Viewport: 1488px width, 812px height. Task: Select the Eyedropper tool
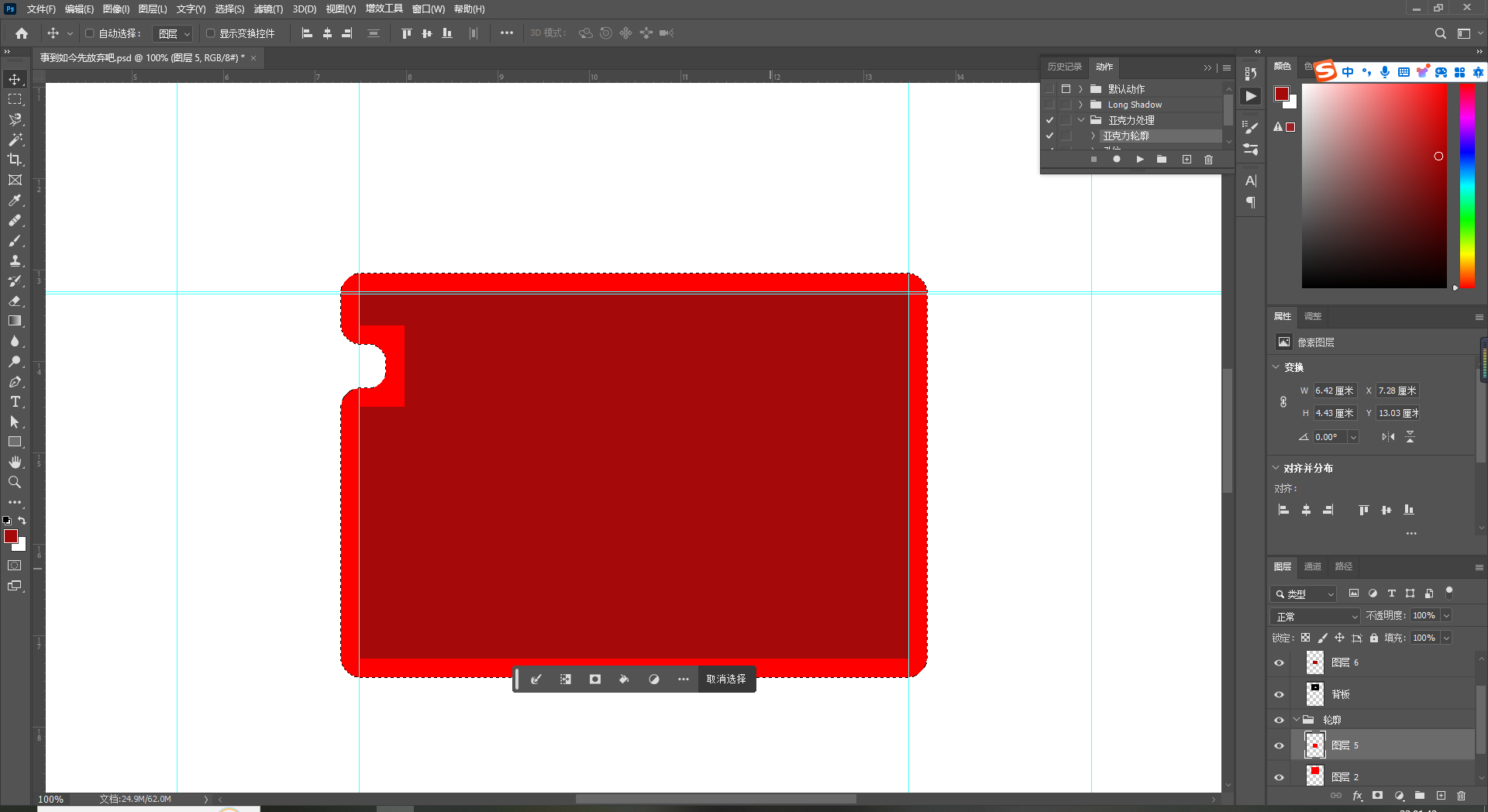tap(15, 200)
